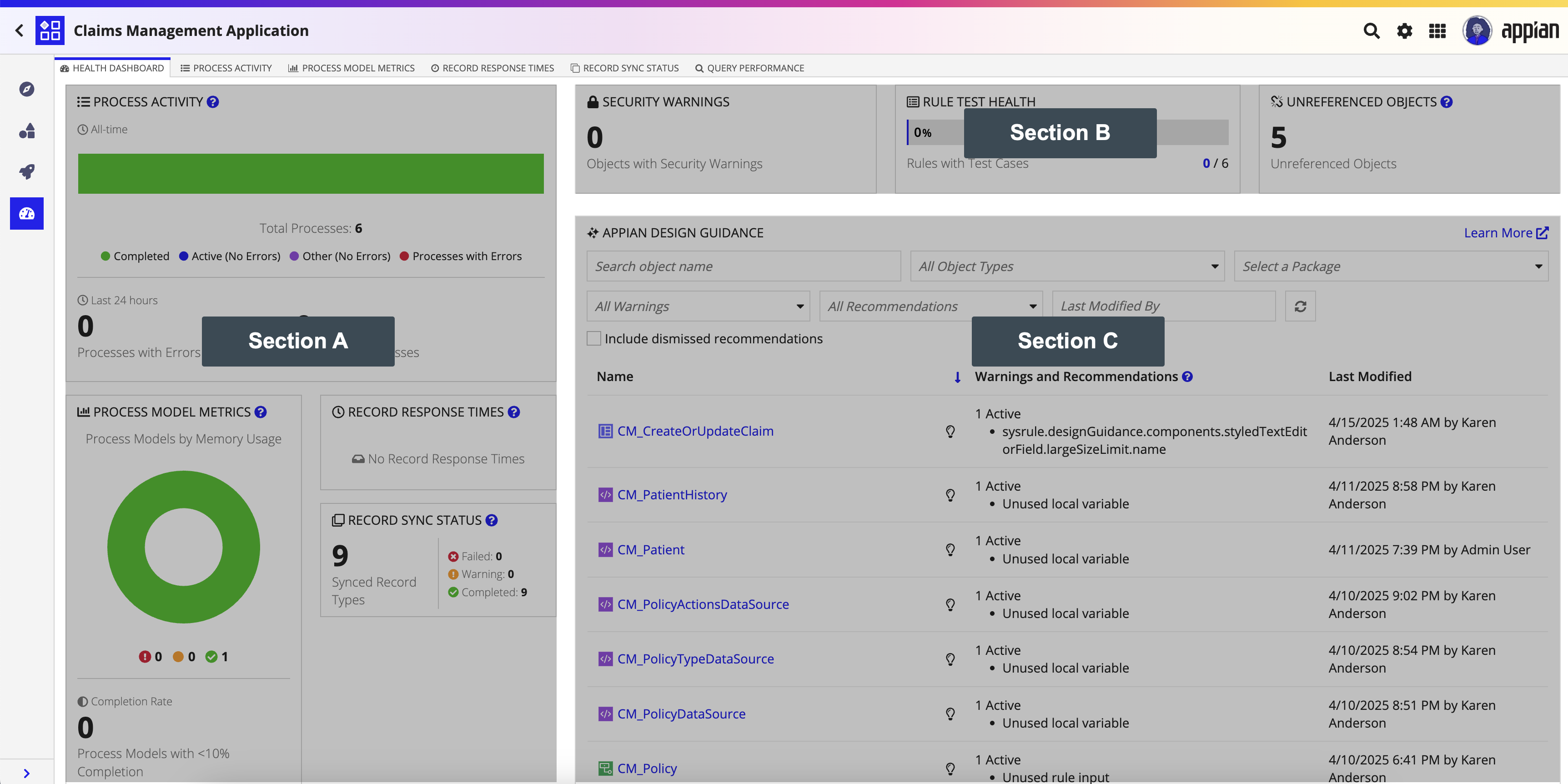Click lightbulb icon in CM_CreateOrUpdateClaim row
Image resolution: width=1568 pixels, height=784 pixels.
click(950, 432)
